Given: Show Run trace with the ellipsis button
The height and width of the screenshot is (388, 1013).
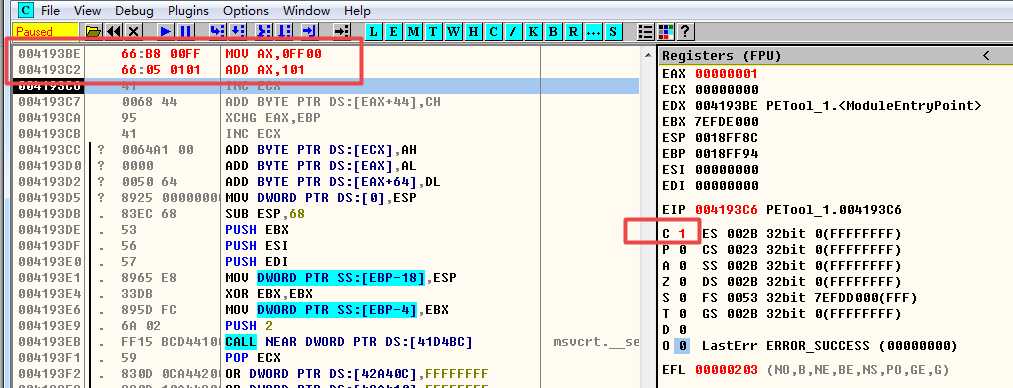Looking at the screenshot, I should point(593,31).
